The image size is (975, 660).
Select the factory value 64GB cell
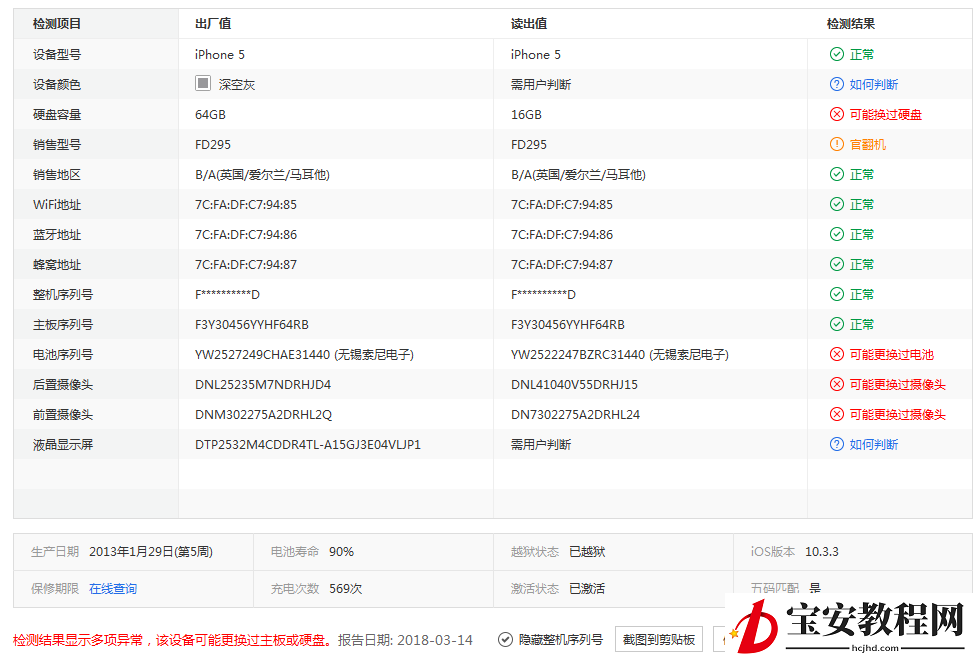pos(210,114)
